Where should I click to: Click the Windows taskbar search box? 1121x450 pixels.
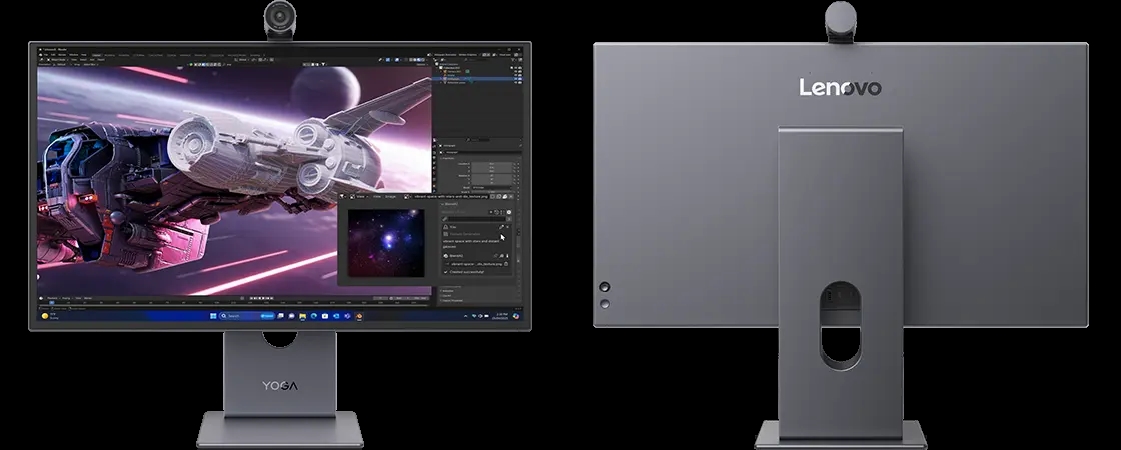tap(236, 316)
